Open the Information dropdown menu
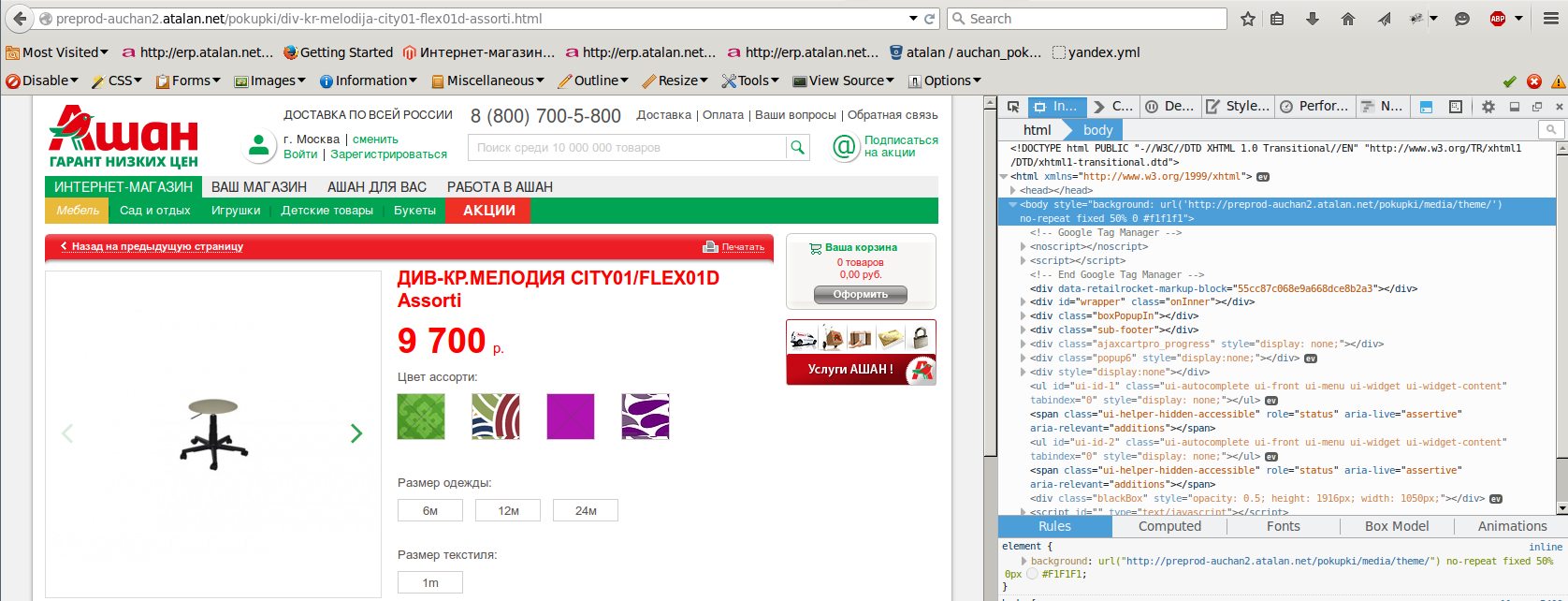Screen dimensions: 1568x601 point(369,81)
